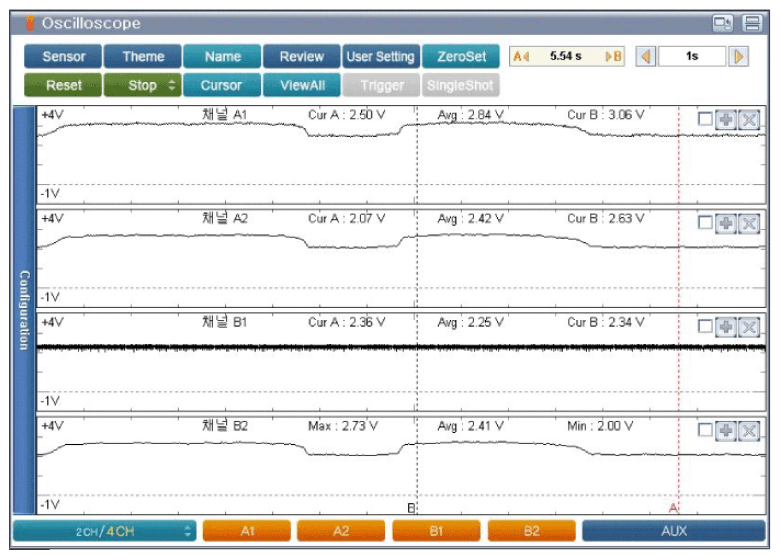The image size is (780, 559).
Task: Click the right arrow to increase time base
Action: pyautogui.click(x=739, y=57)
